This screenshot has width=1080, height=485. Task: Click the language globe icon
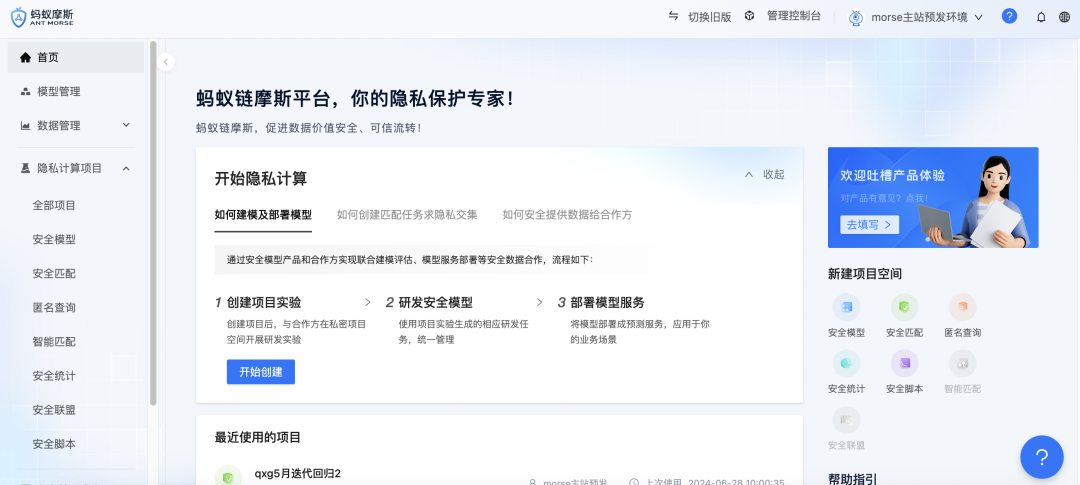(x=1064, y=17)
